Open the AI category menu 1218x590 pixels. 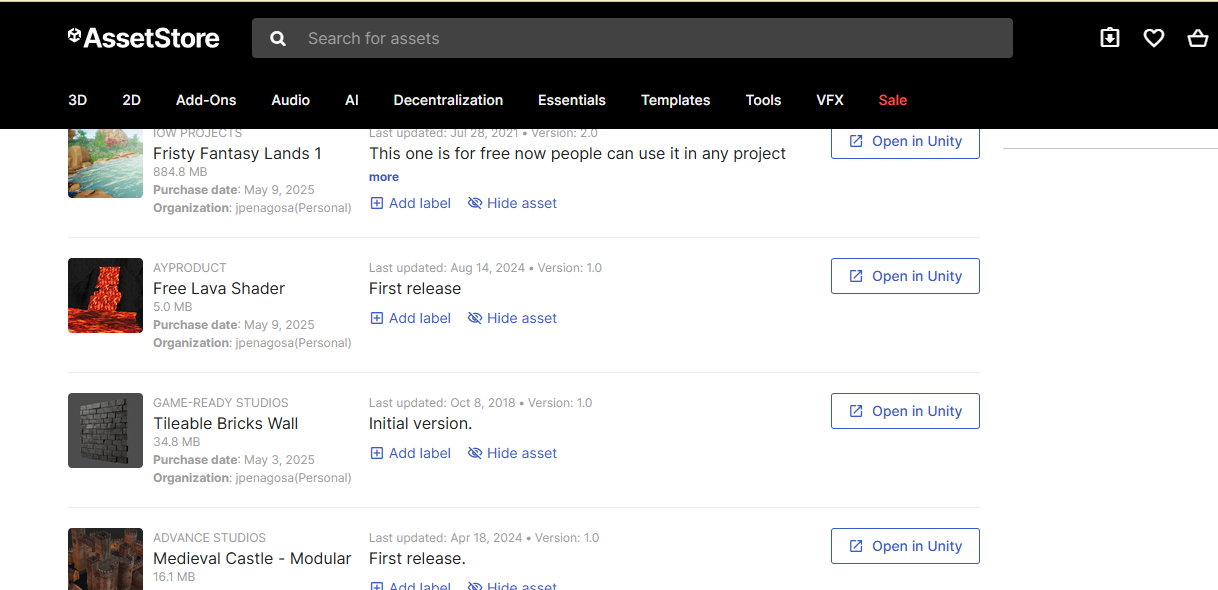tap(352, 100)
